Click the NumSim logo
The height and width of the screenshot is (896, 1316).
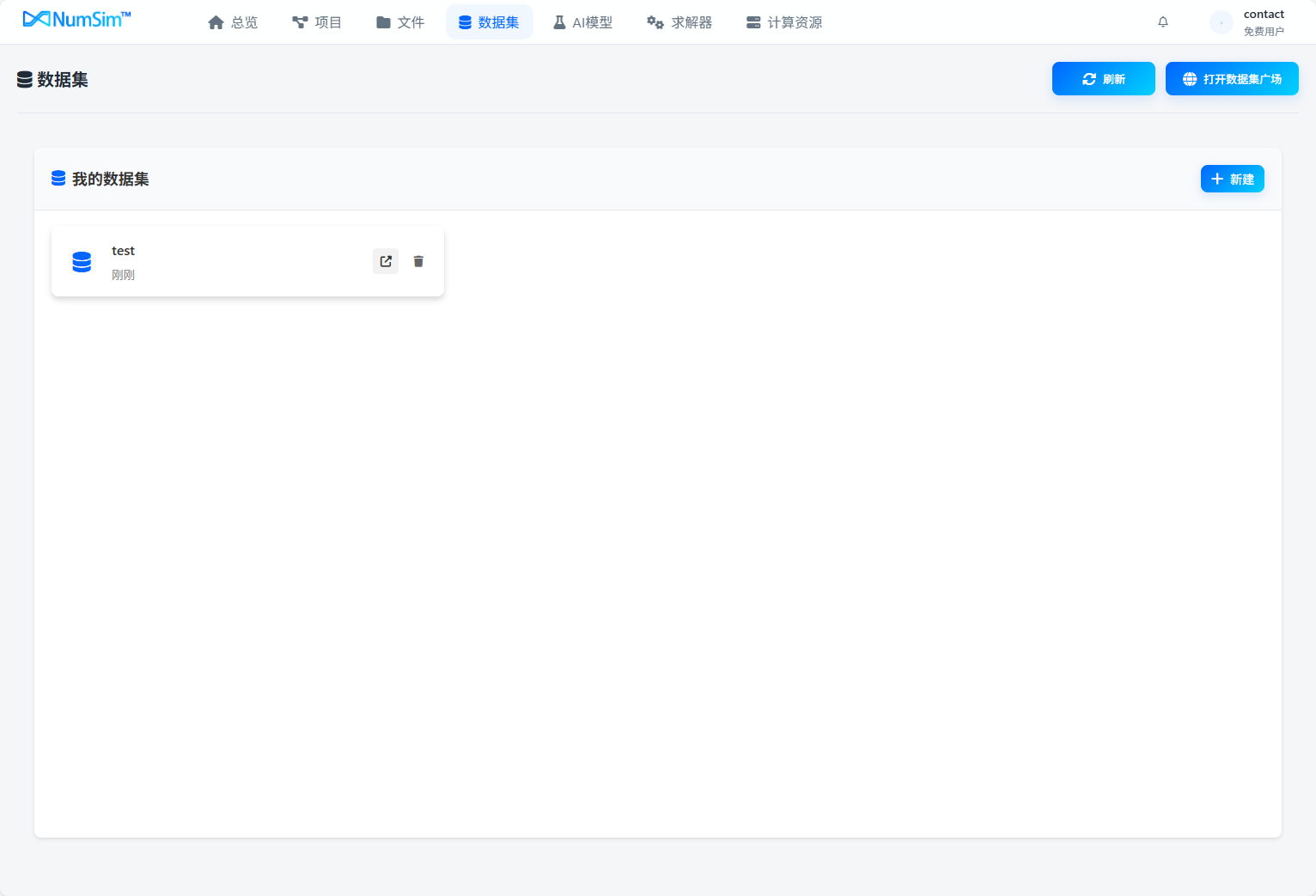(76, 19)
